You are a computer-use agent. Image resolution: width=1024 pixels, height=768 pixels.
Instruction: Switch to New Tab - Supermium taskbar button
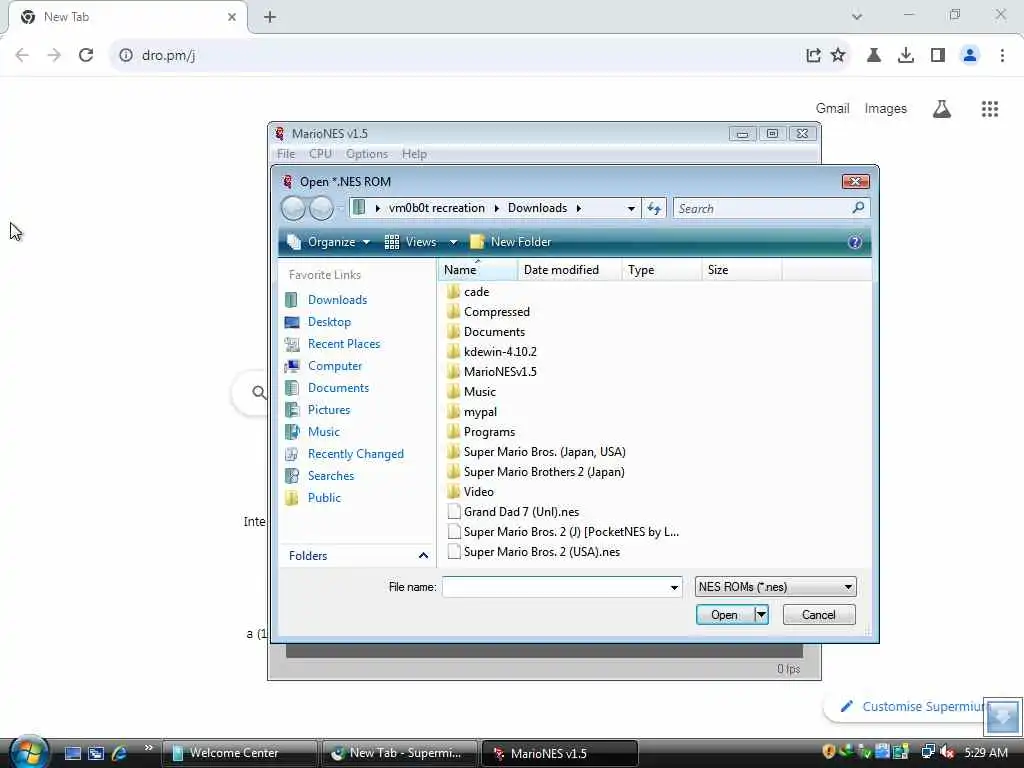click(x=400, y=753)
